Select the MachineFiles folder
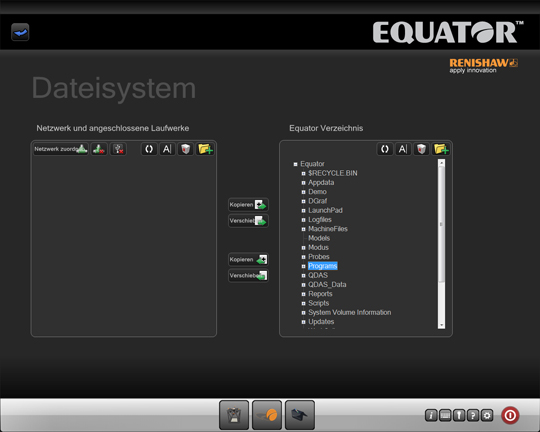The image size is (540, 432). tap(328, 229)
